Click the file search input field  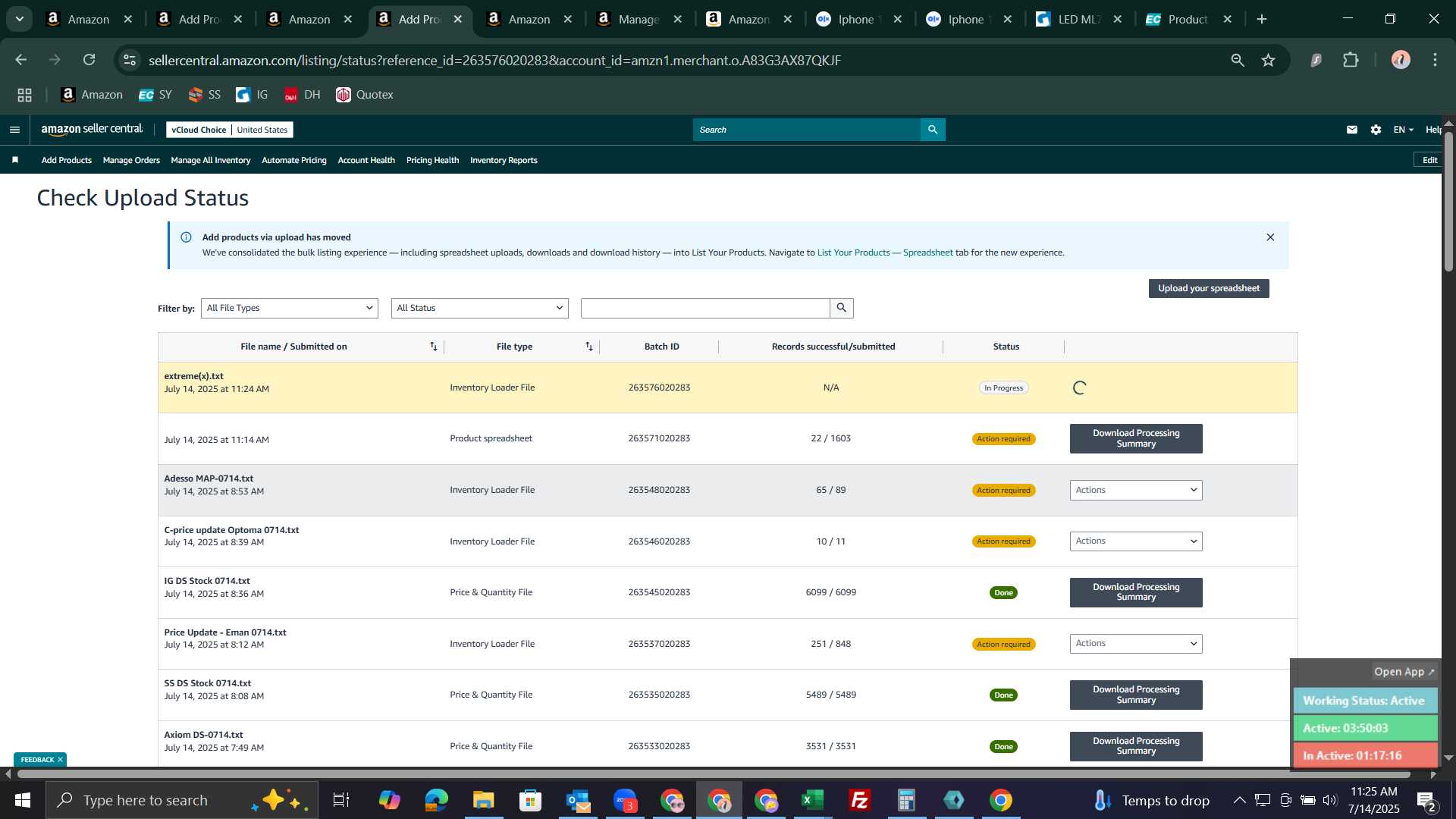point(705,308)
